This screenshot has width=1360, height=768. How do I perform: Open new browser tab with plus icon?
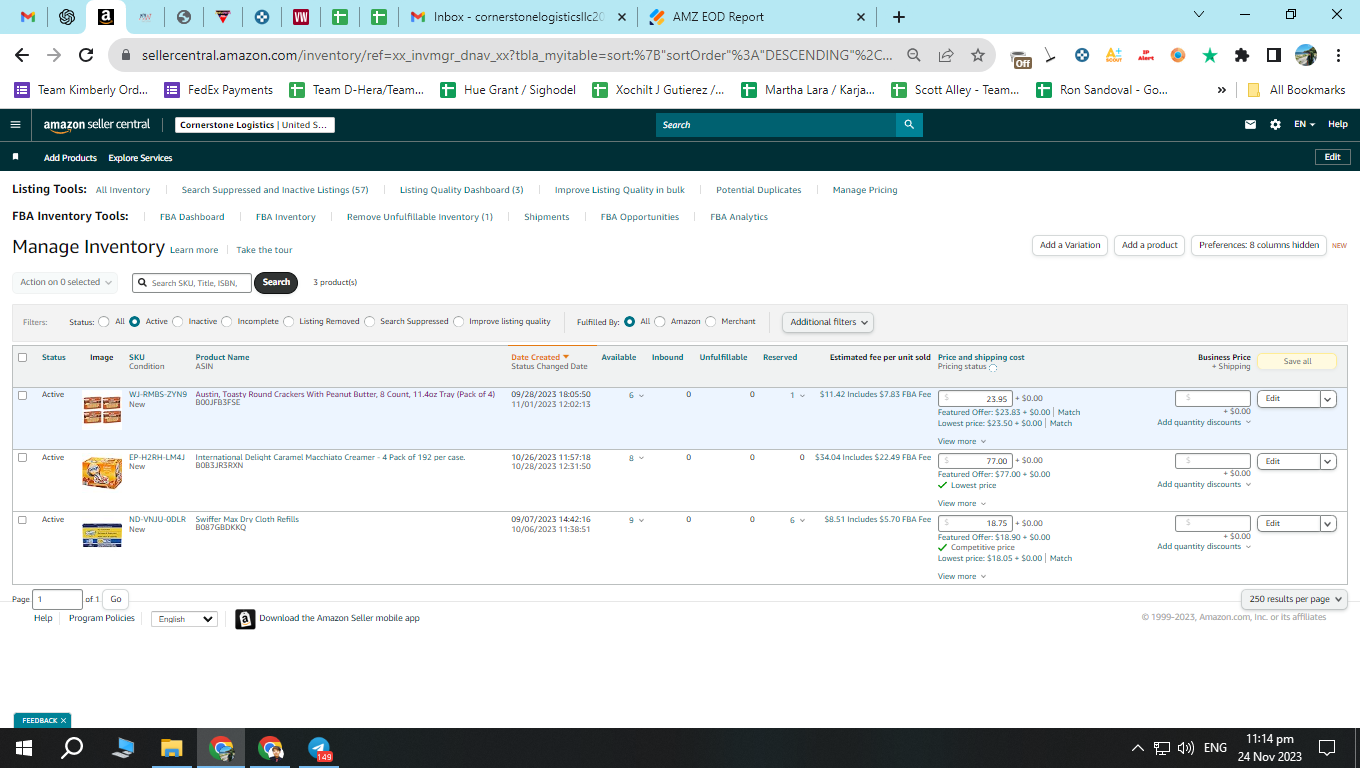(899, 17)
